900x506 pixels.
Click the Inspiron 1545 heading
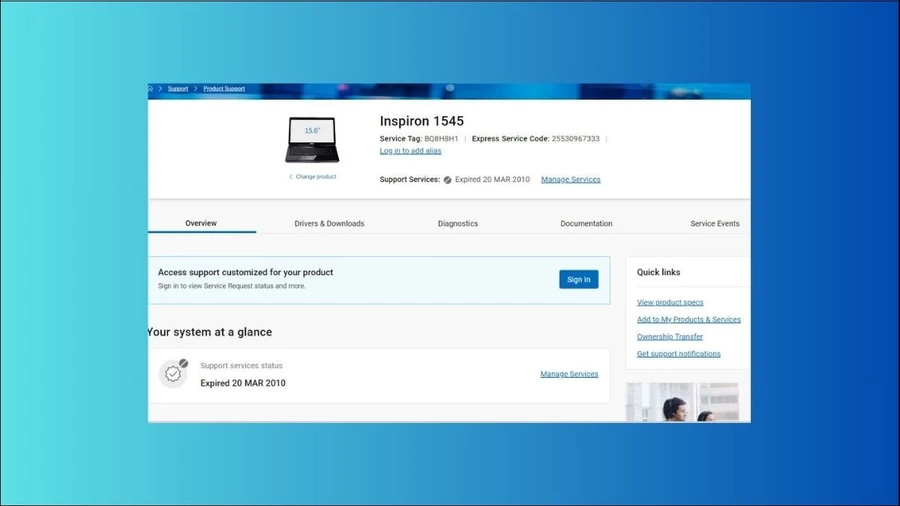pos(421,121)
